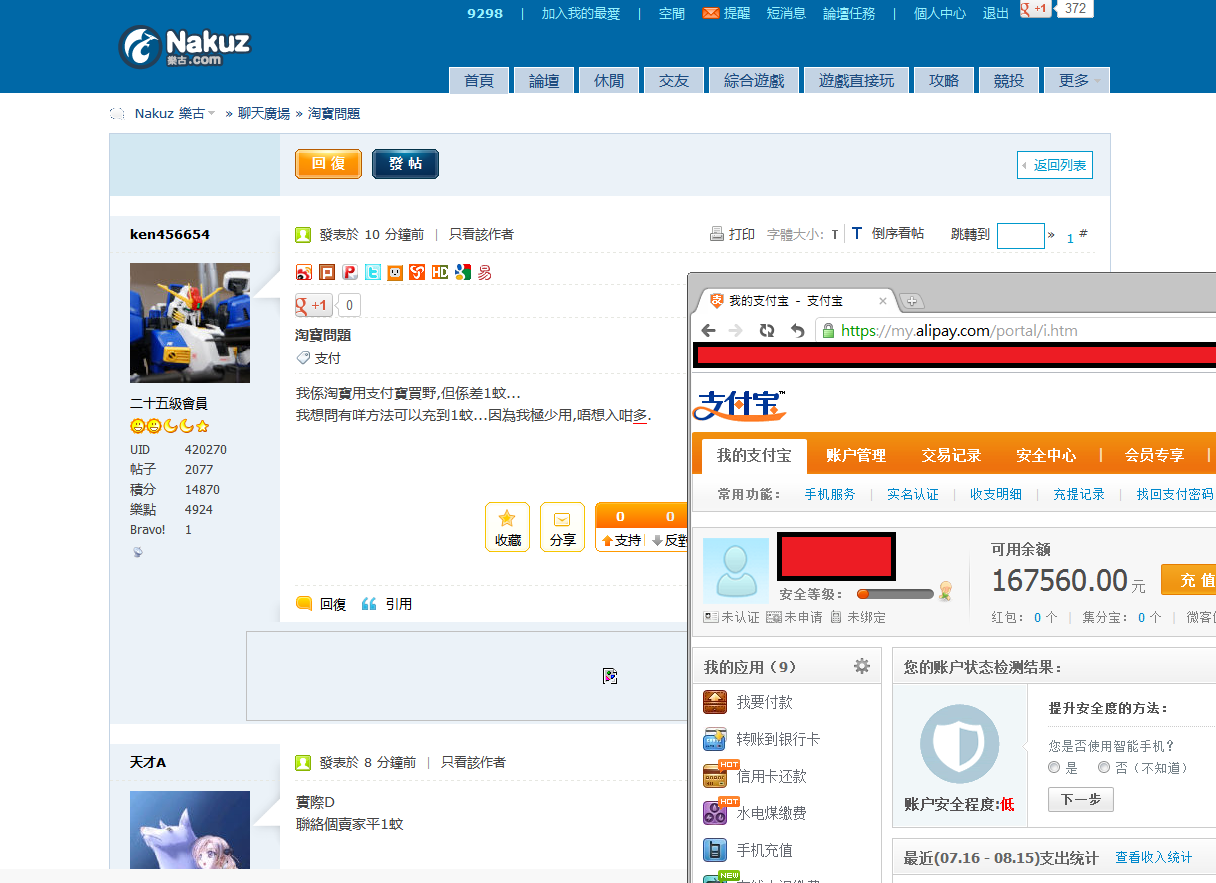
Task: Open the 論壇 navigation tab
Action: click(545, 80)
